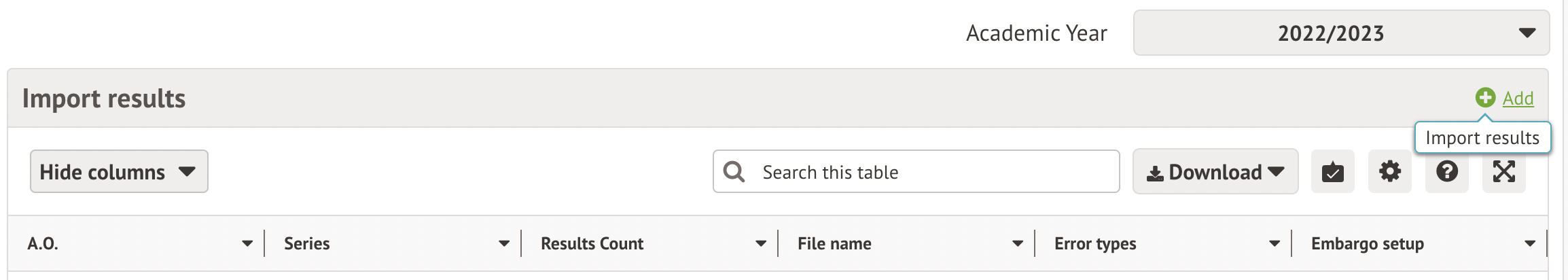
Task: Click the green plus Add icon
Action: (1485, 98)
